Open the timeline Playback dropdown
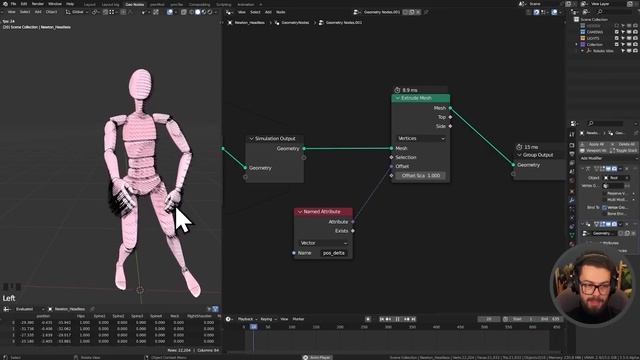The height and width of the screenshot is (360, 640). (247, 319)
